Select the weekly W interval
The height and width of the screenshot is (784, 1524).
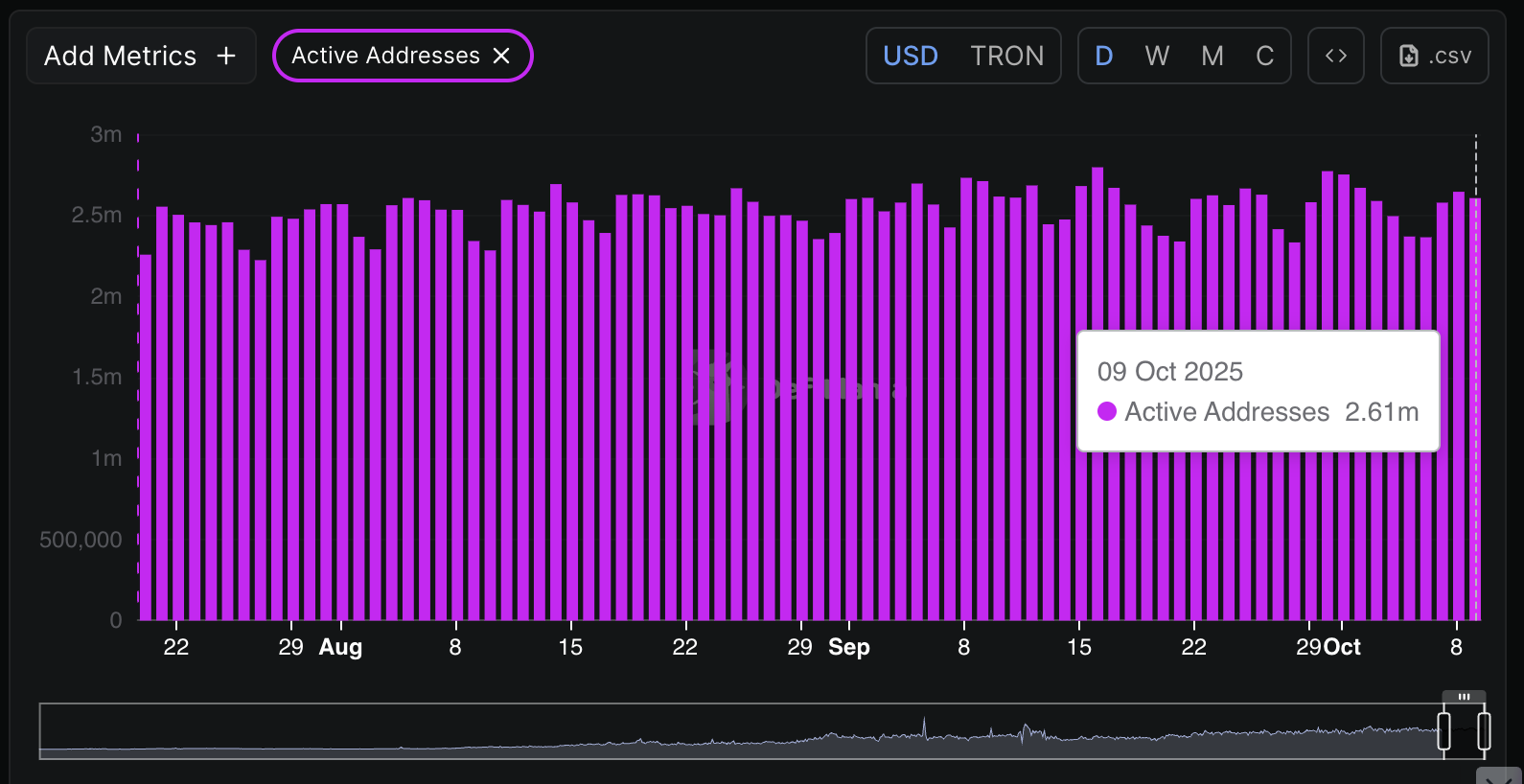coord(1157,57)
